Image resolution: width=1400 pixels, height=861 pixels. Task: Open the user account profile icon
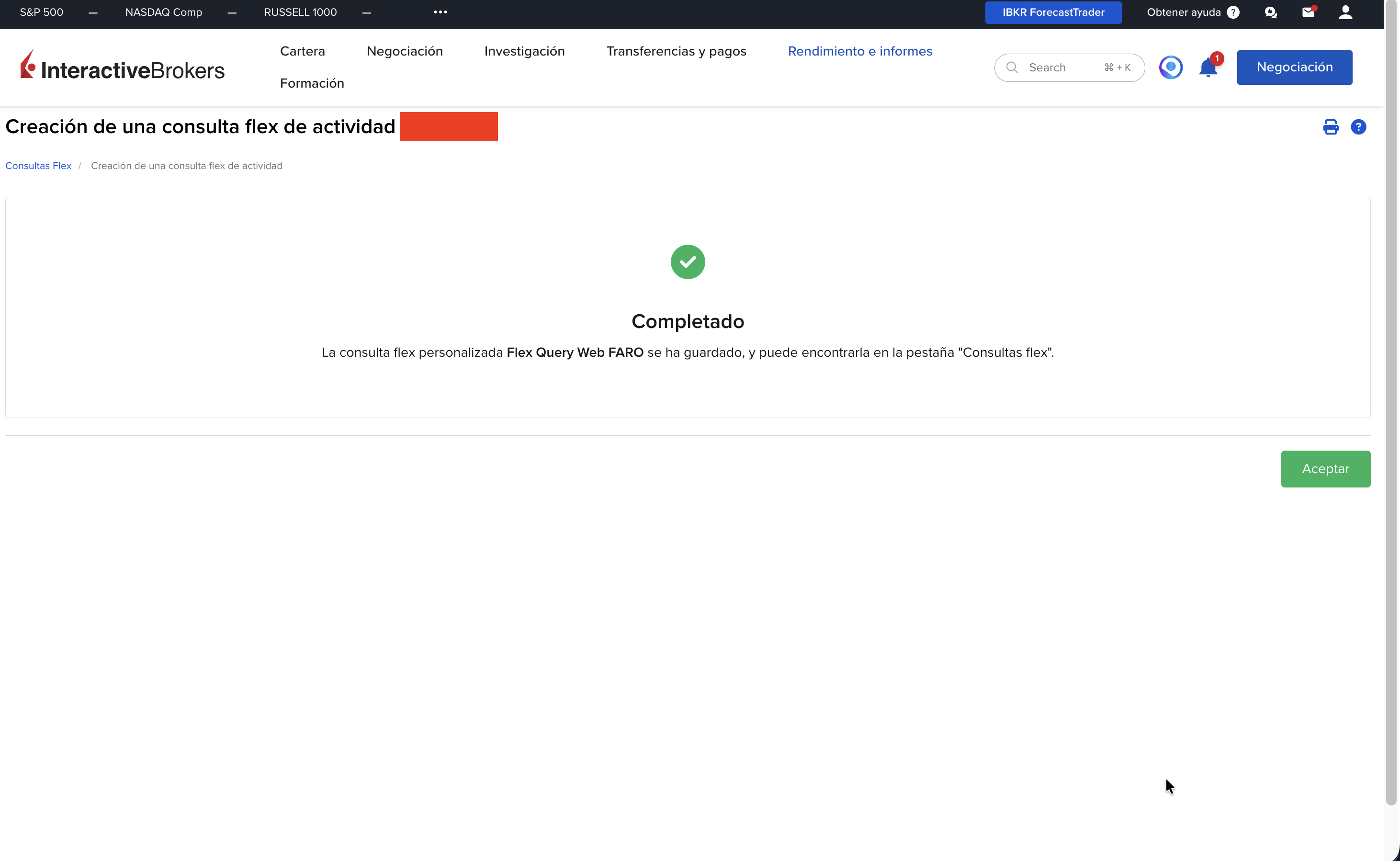pos(1345,12)
